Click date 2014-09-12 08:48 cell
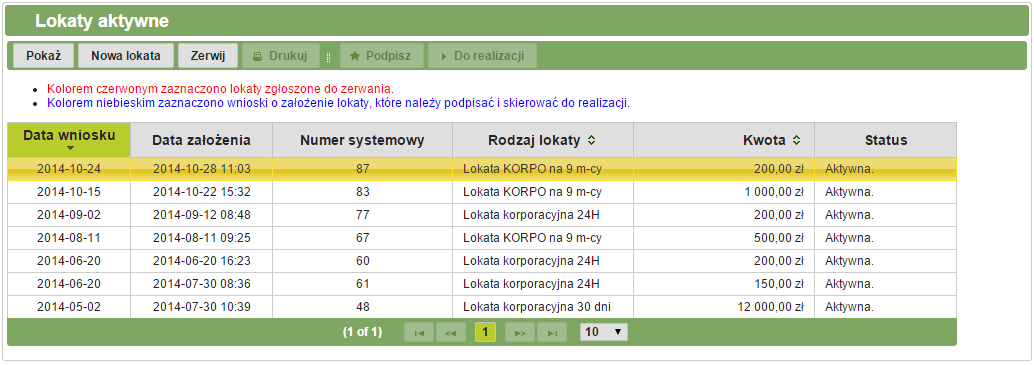This screenshot has height=365, width=1034. 201,215
